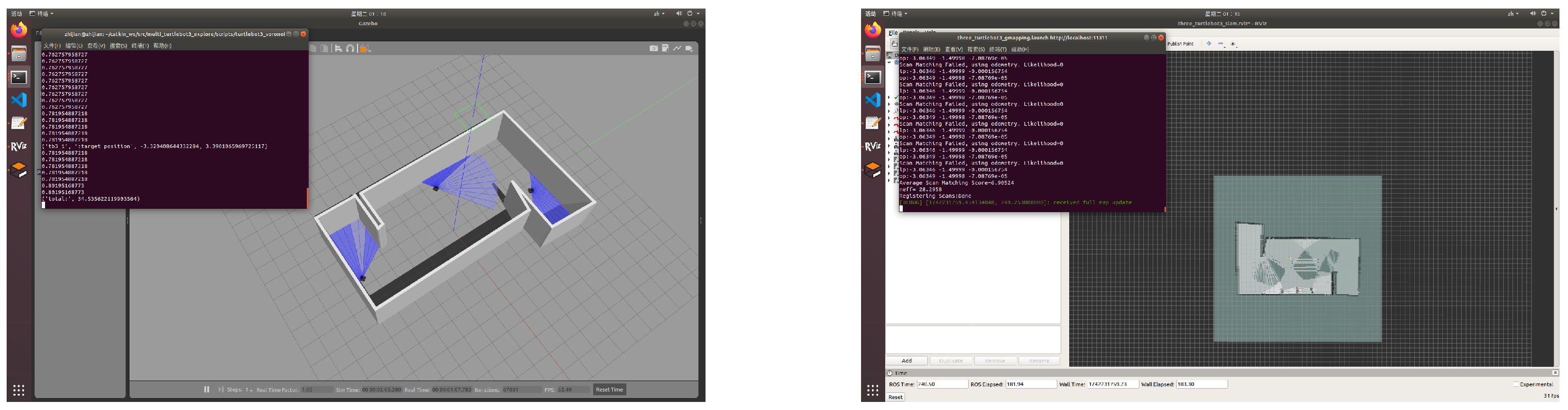Viewport: 1568px width, 410px height.
Task: Click the Add button in RViz Displays panel
Action: click(907, 361)
